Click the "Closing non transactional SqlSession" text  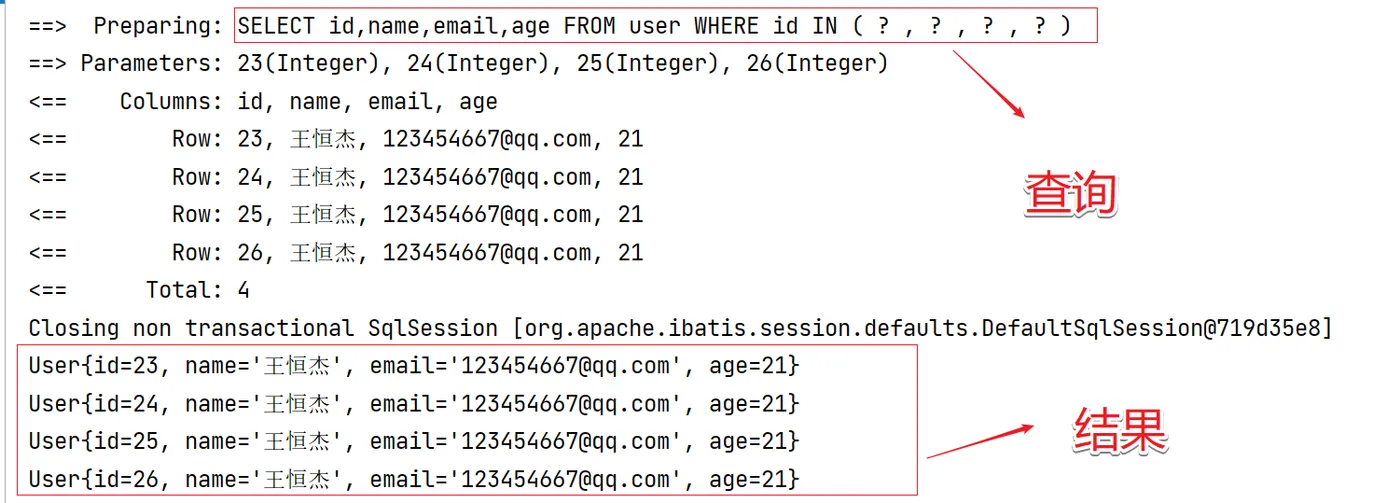262,328
